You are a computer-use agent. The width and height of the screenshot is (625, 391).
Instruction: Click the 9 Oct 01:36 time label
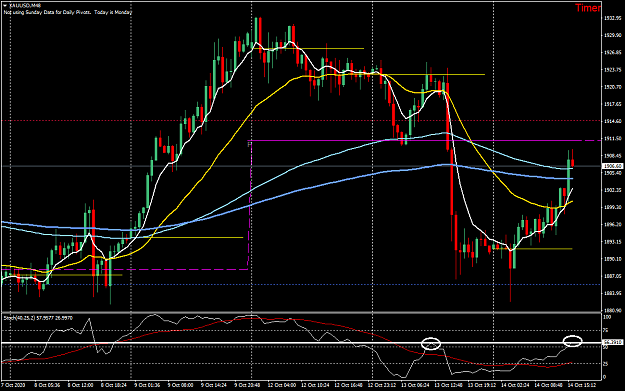147,385
